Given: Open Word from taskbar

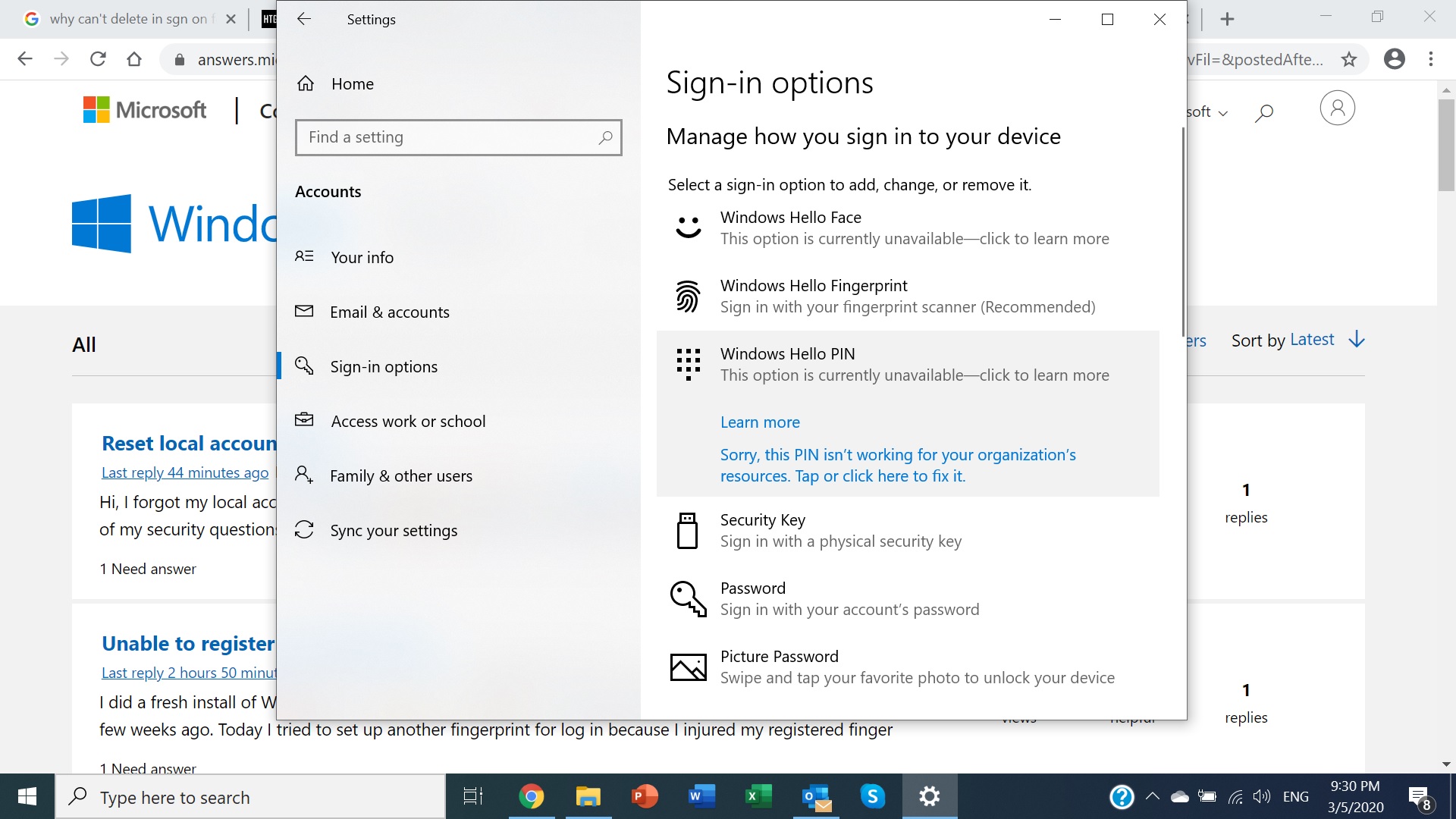Looking at the screenshot, I should pos(701,796).
